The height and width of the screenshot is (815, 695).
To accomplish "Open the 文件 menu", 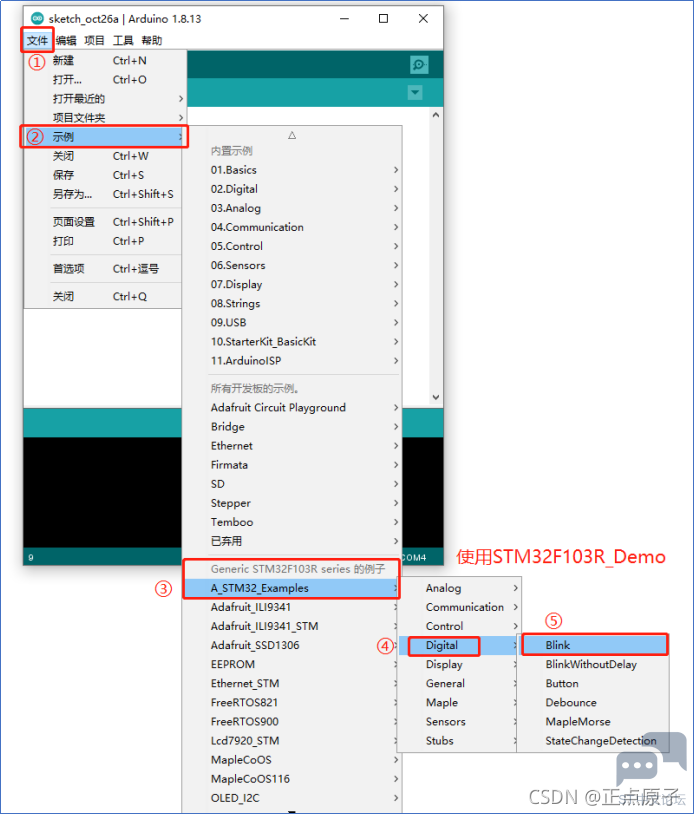I will (x=37, y=40).
